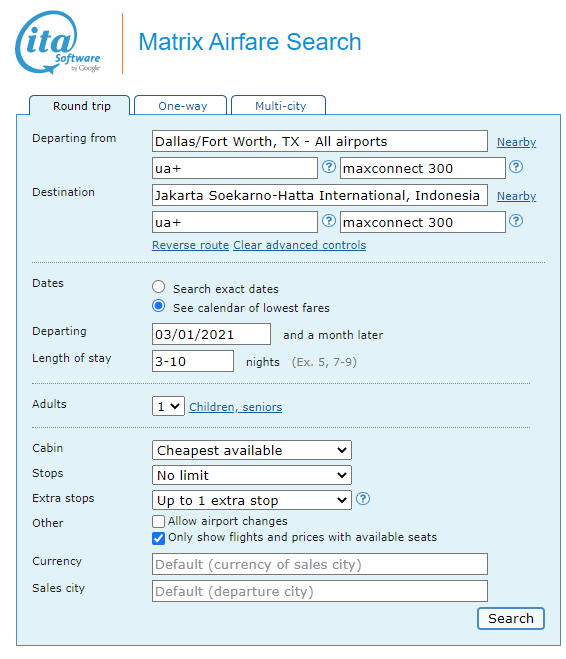Screen dimensions: 566x659
Task: Click Clear advanced controls link
Action: click(x=300, y=245)
